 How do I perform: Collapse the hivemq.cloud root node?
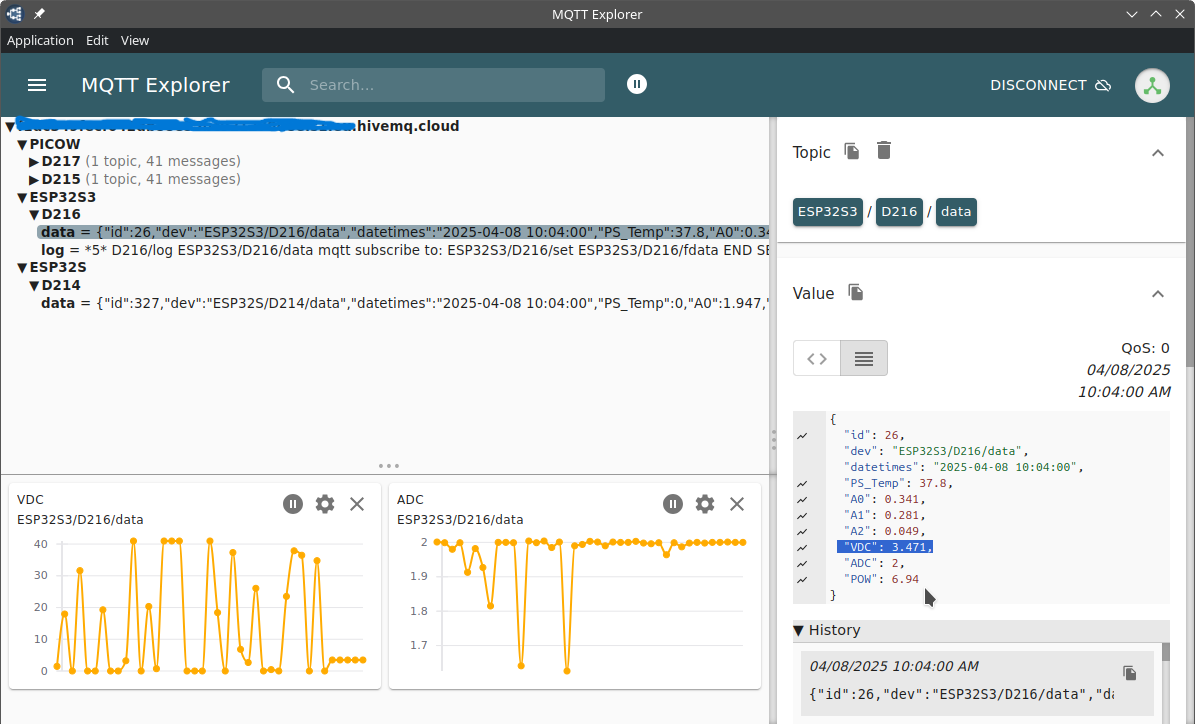[x=10, y=127]
